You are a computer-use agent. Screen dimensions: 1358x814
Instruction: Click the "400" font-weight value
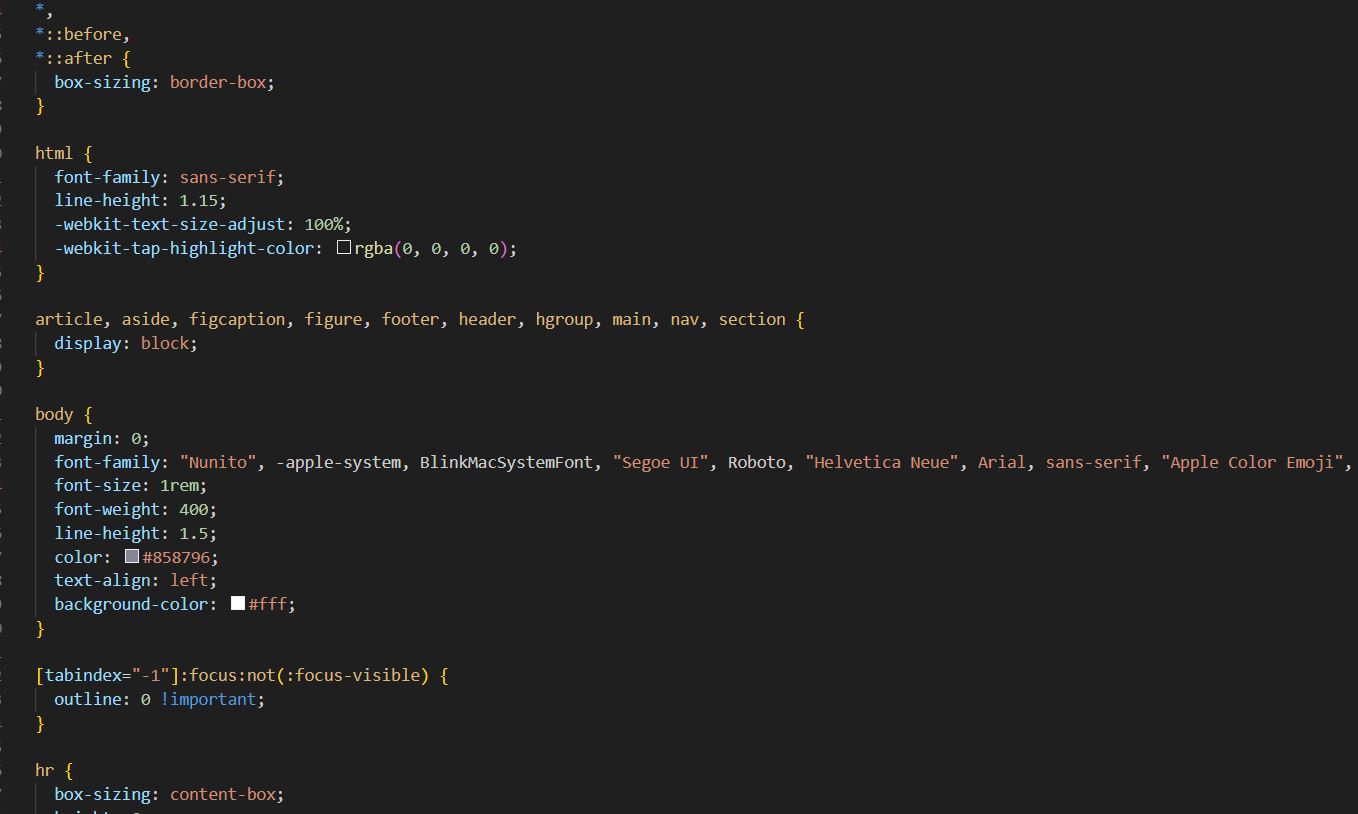click(x=194, y=509)
